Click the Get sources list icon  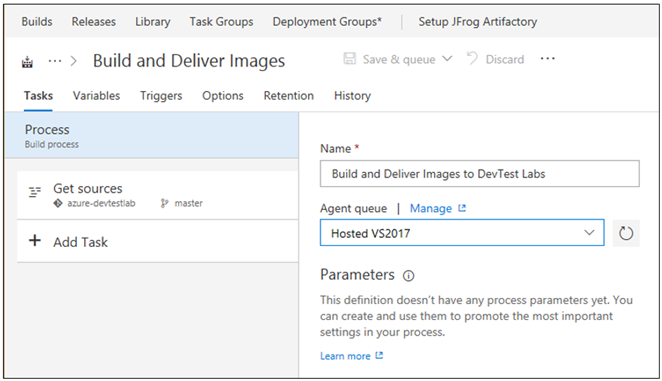(x=35, y=192)
